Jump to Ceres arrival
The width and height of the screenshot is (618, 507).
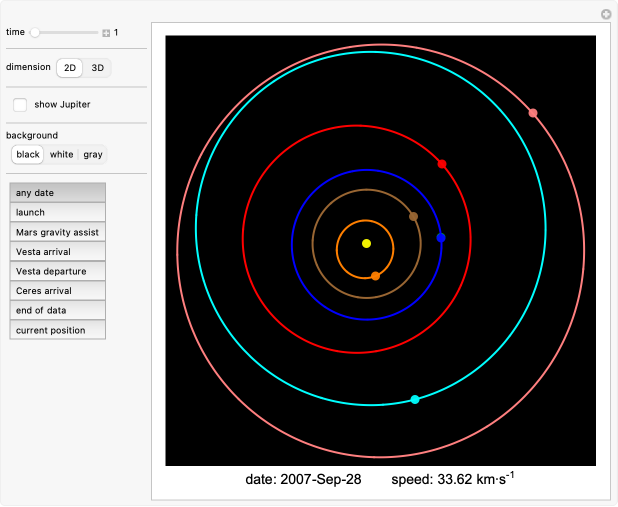click(x=57, y=291)
